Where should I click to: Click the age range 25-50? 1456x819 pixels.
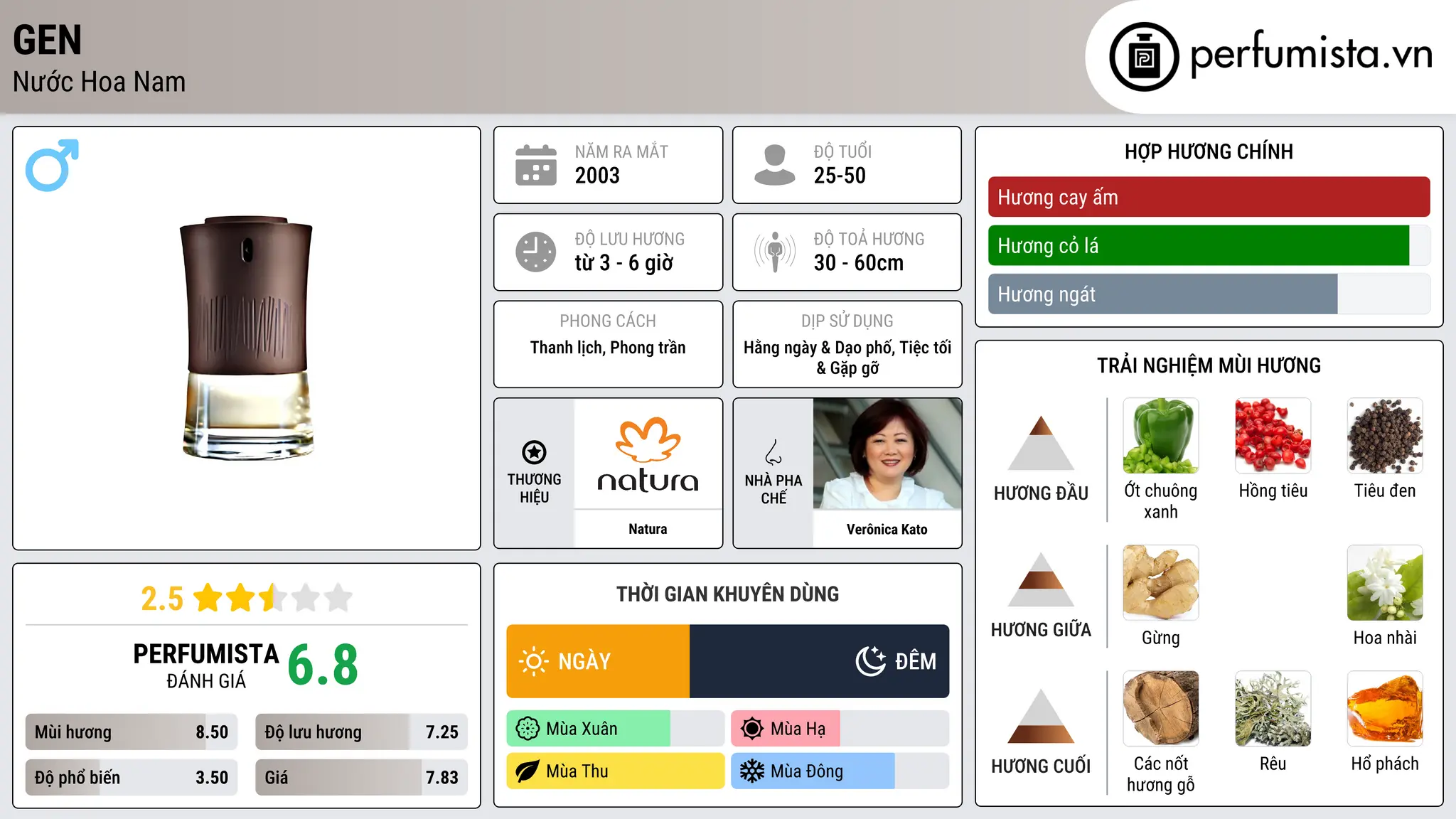[x=840, y=176]
